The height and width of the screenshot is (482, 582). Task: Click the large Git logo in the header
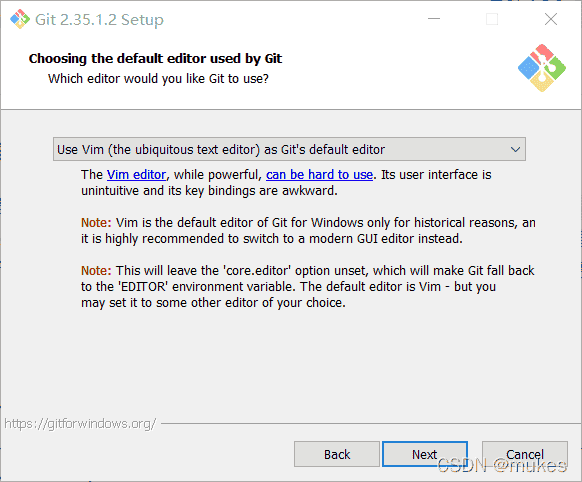tap(542, 68)
